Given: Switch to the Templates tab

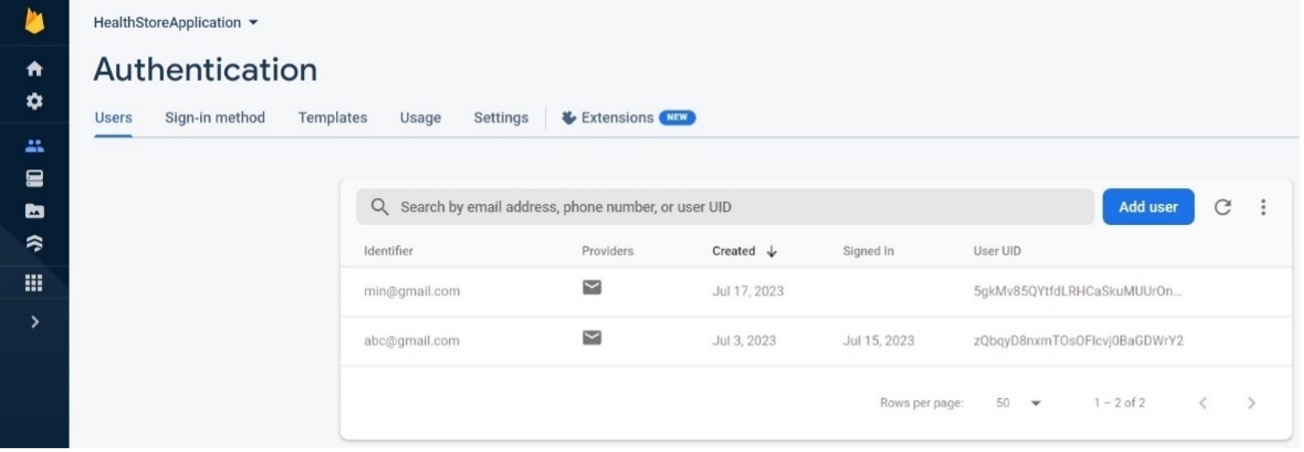Looking at the screenshot, I should [x=332, y=118].
